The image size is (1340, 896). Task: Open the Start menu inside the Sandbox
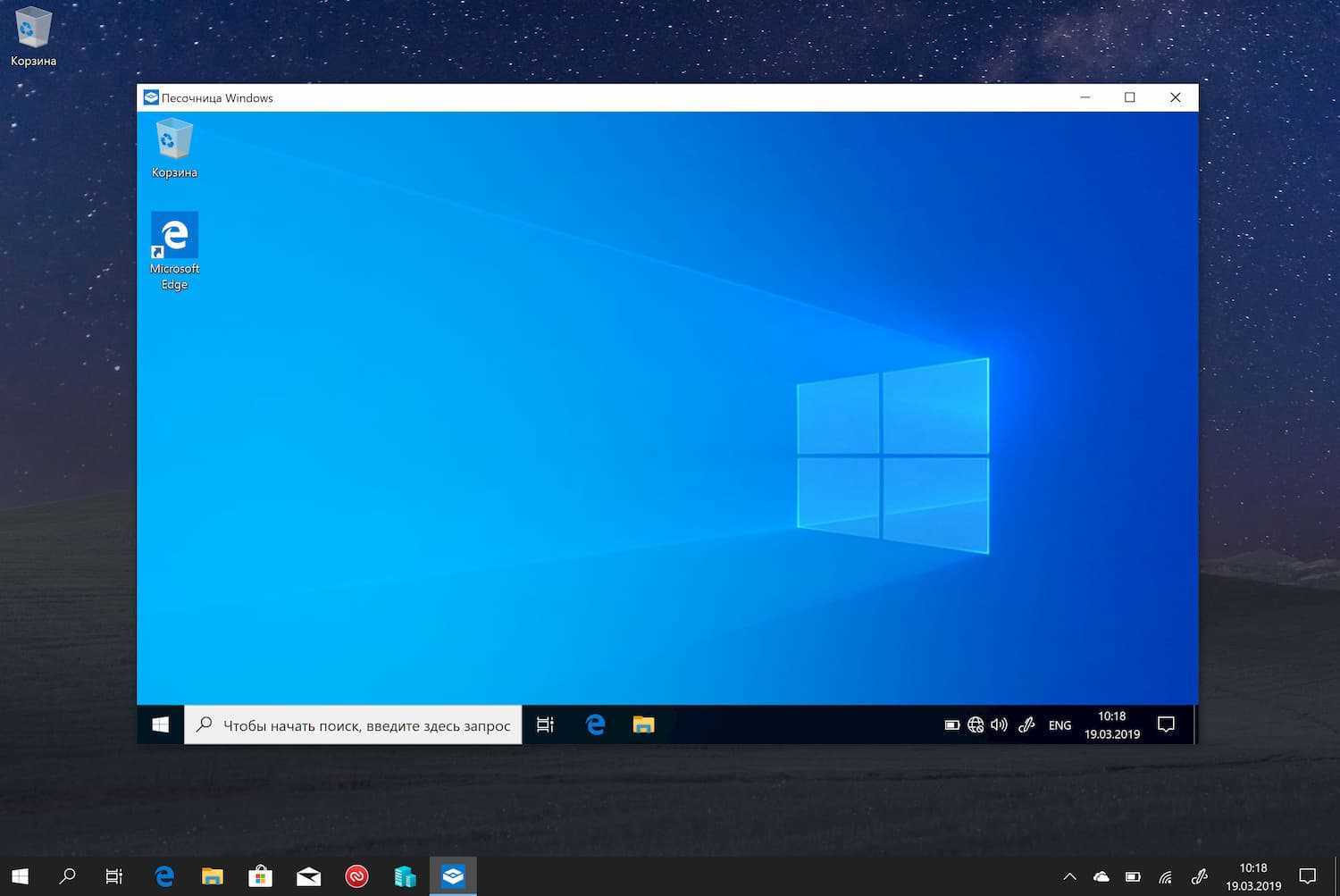click(161, 724)
